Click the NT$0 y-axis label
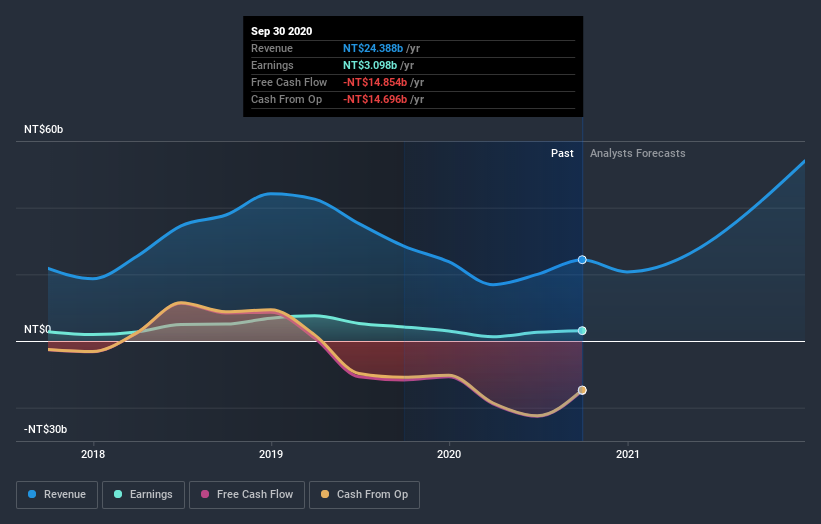 pos(38,329)
